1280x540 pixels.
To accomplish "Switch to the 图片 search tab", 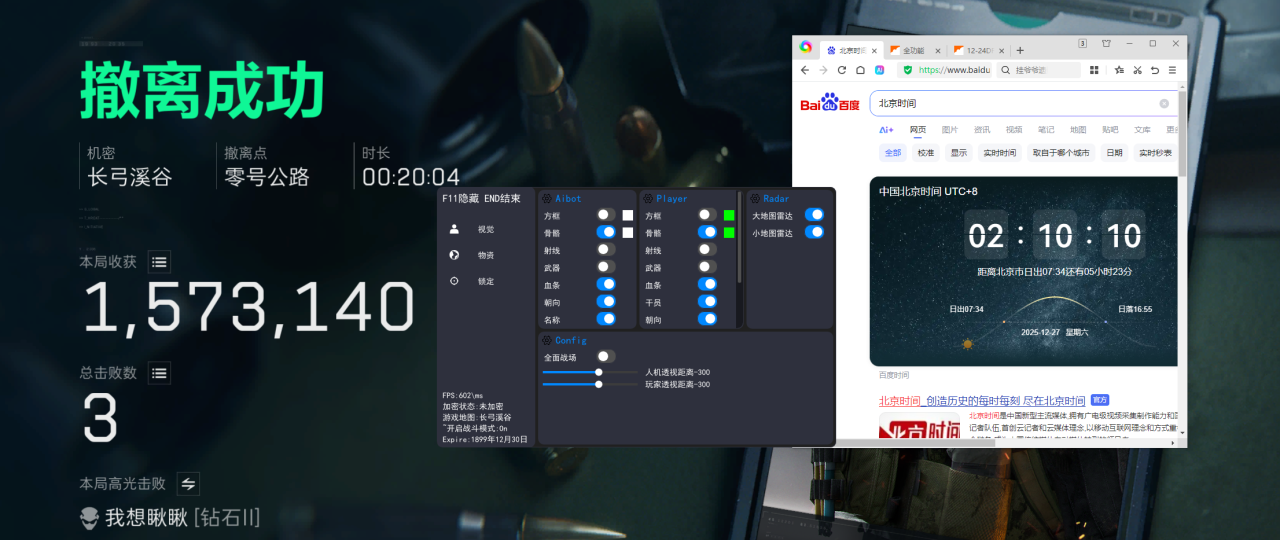I will (950, 130).
